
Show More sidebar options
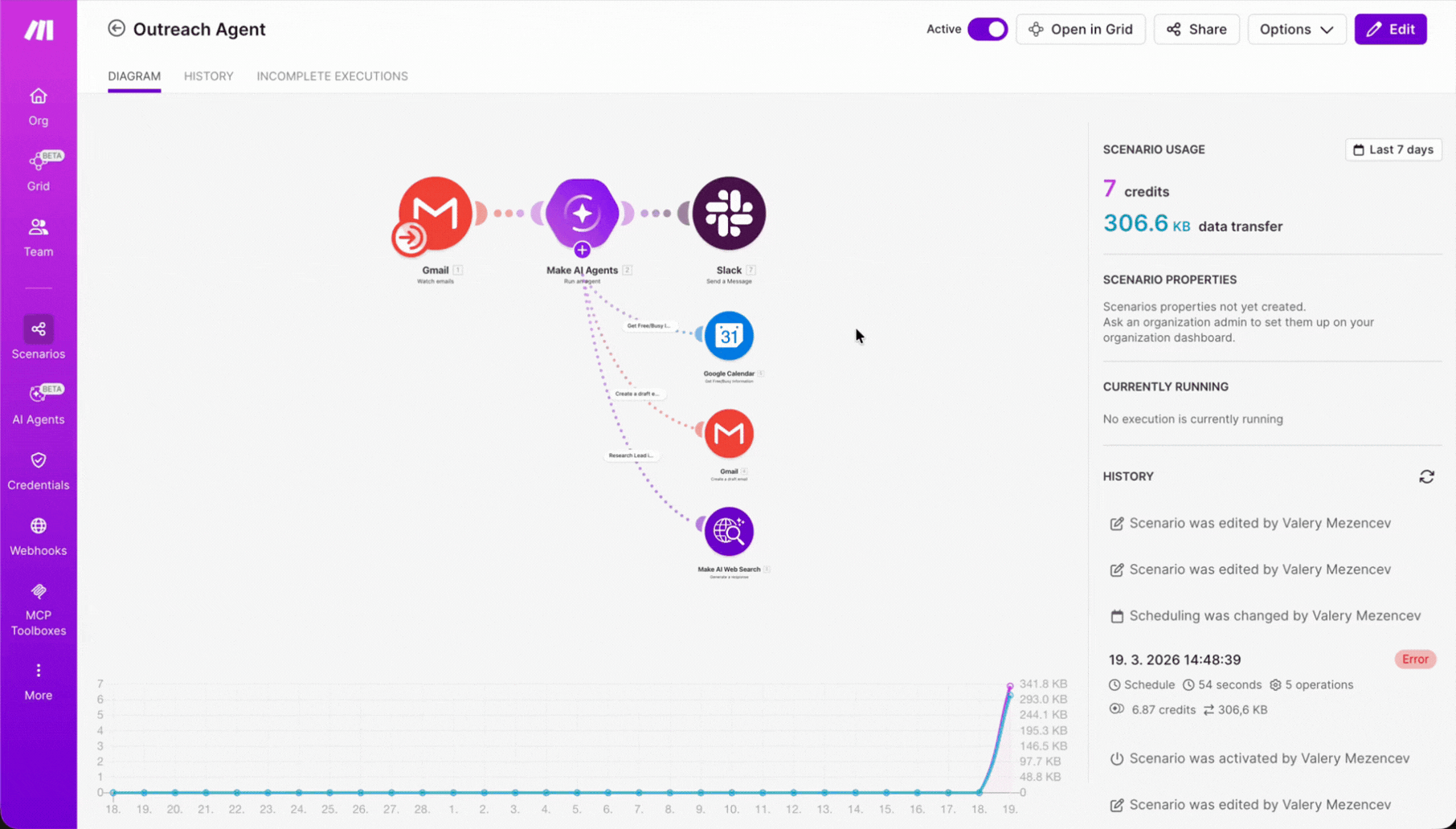tap(39, 681)
